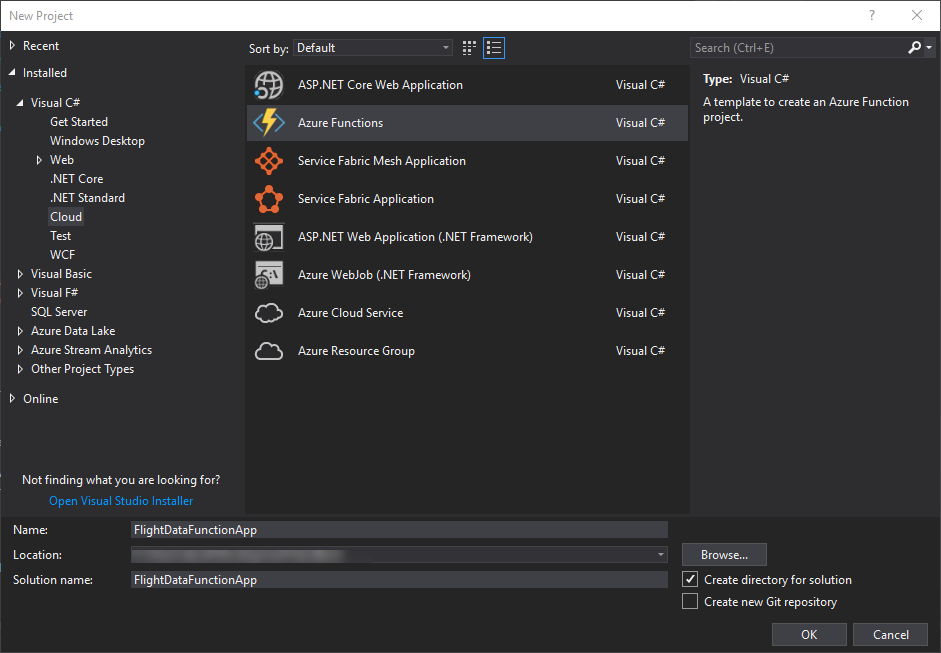The width and height of the screenshot is (941, 653).
Task: Click the Browse... button
Action: coord(724,555)
